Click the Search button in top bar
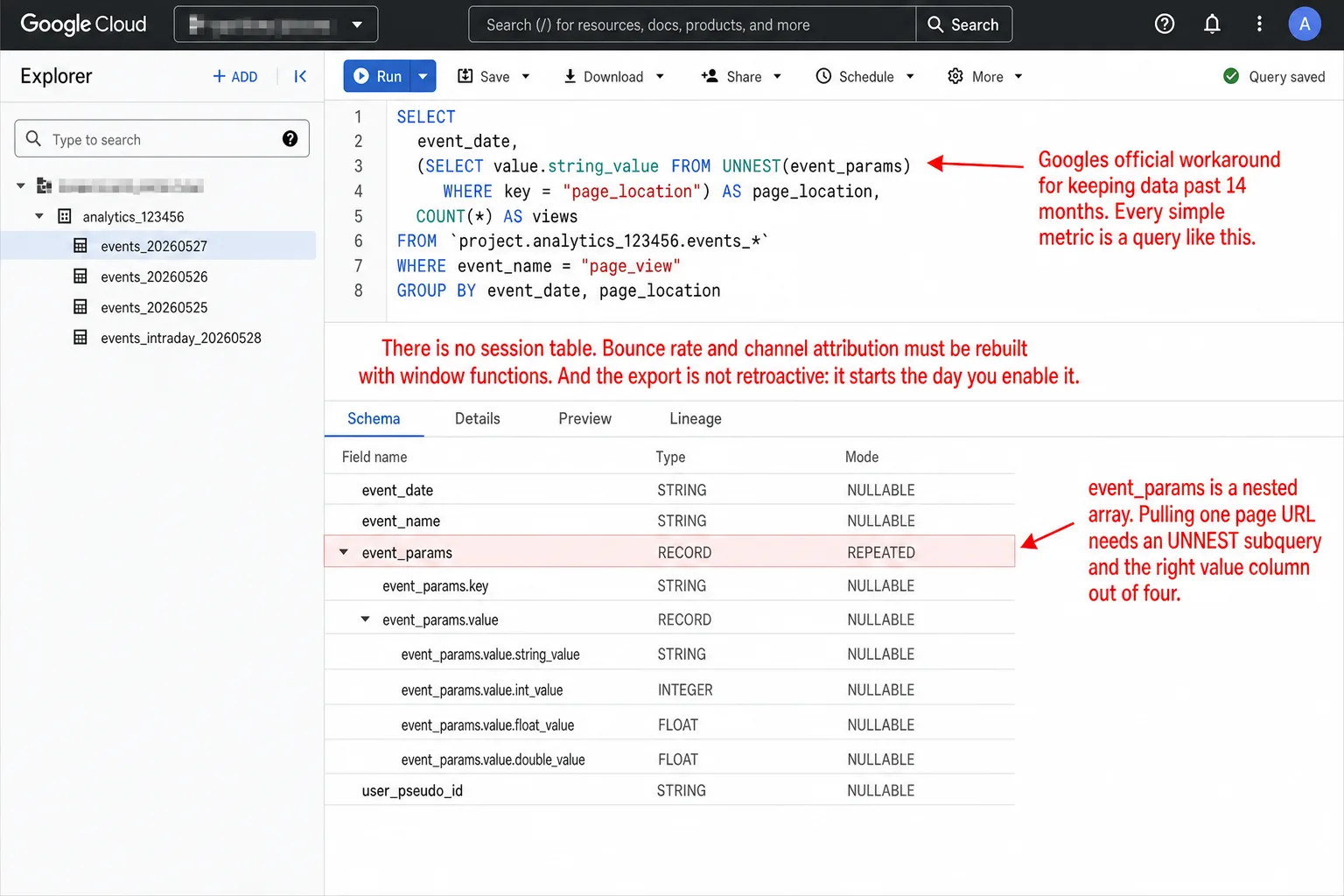The height and width of the screenshot is (896, 1344). point(963,24)
